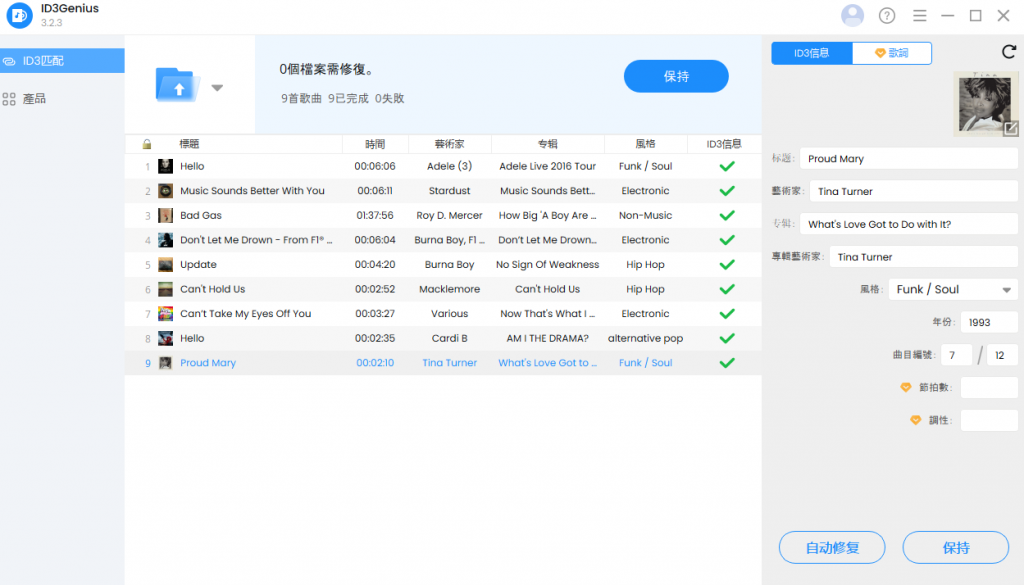Select the title 'Music Sounds Better With You'
This screenshot has height=585, width=1024.
pos(252,191)
